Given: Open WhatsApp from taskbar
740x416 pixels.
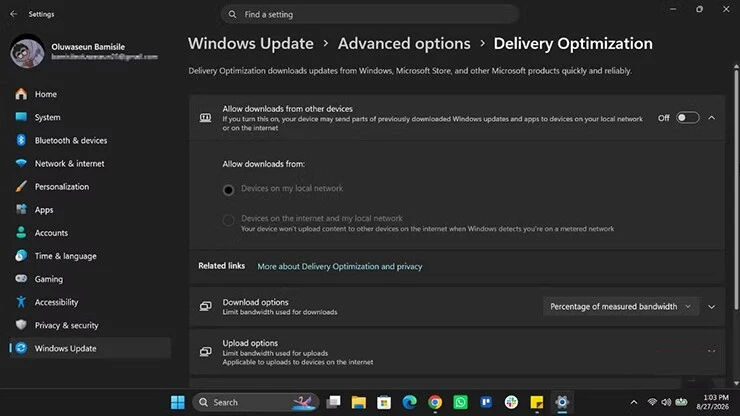Looking at the screenshot, I should point(460,402).
